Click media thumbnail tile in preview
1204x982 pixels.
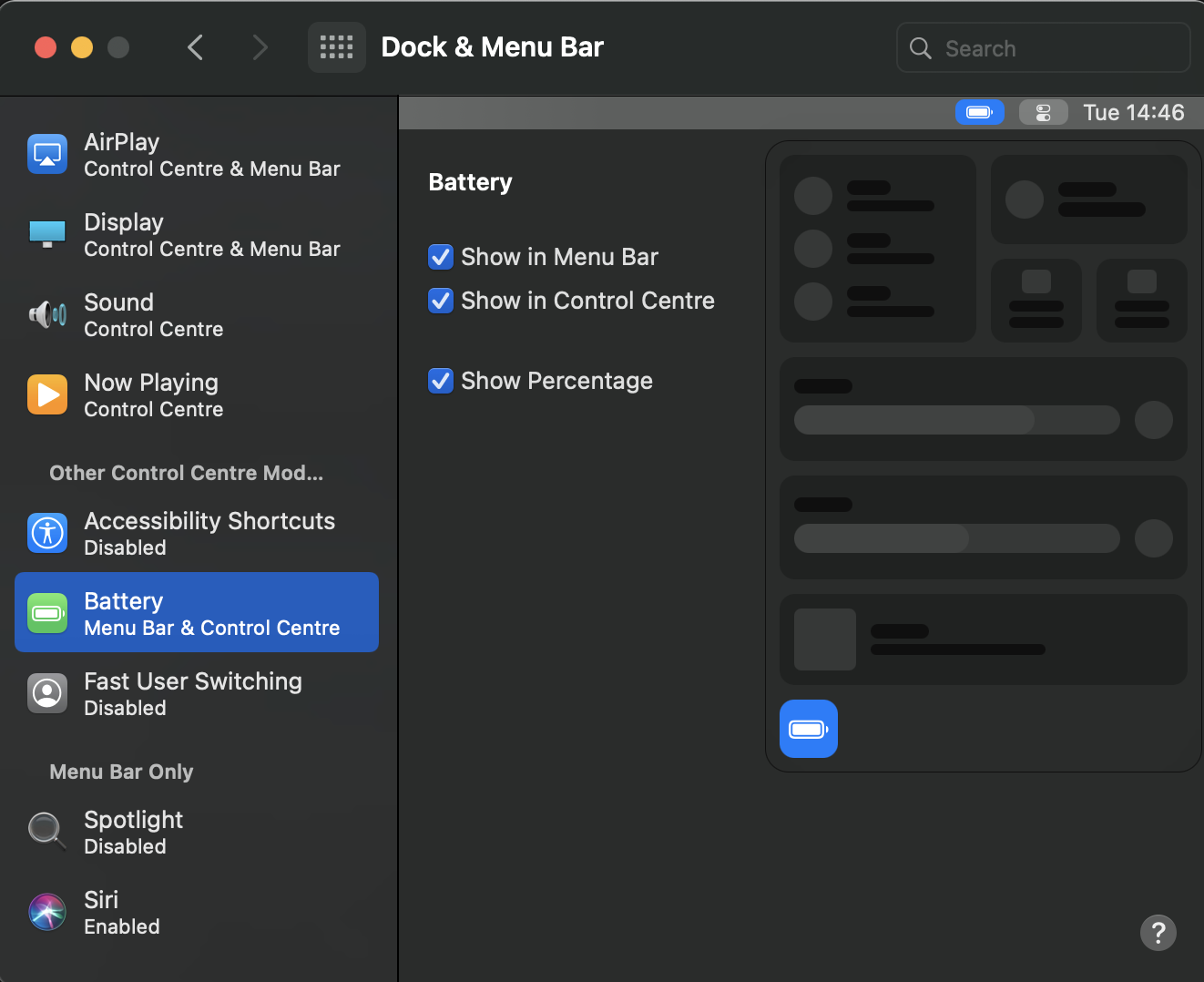[825, 639]
